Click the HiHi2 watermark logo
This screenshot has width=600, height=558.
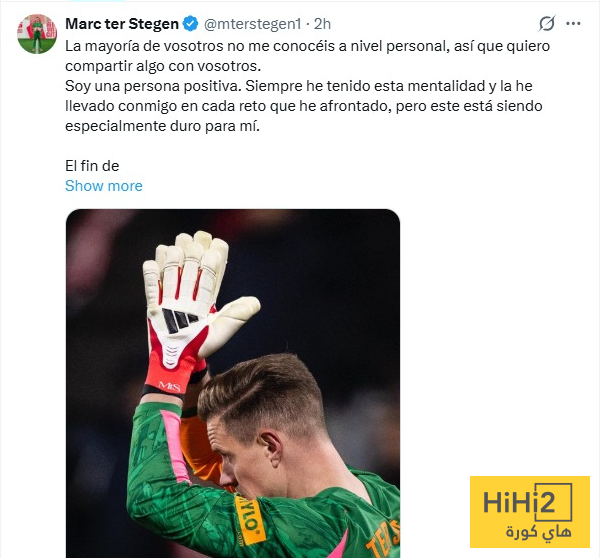tap(530, 512)
